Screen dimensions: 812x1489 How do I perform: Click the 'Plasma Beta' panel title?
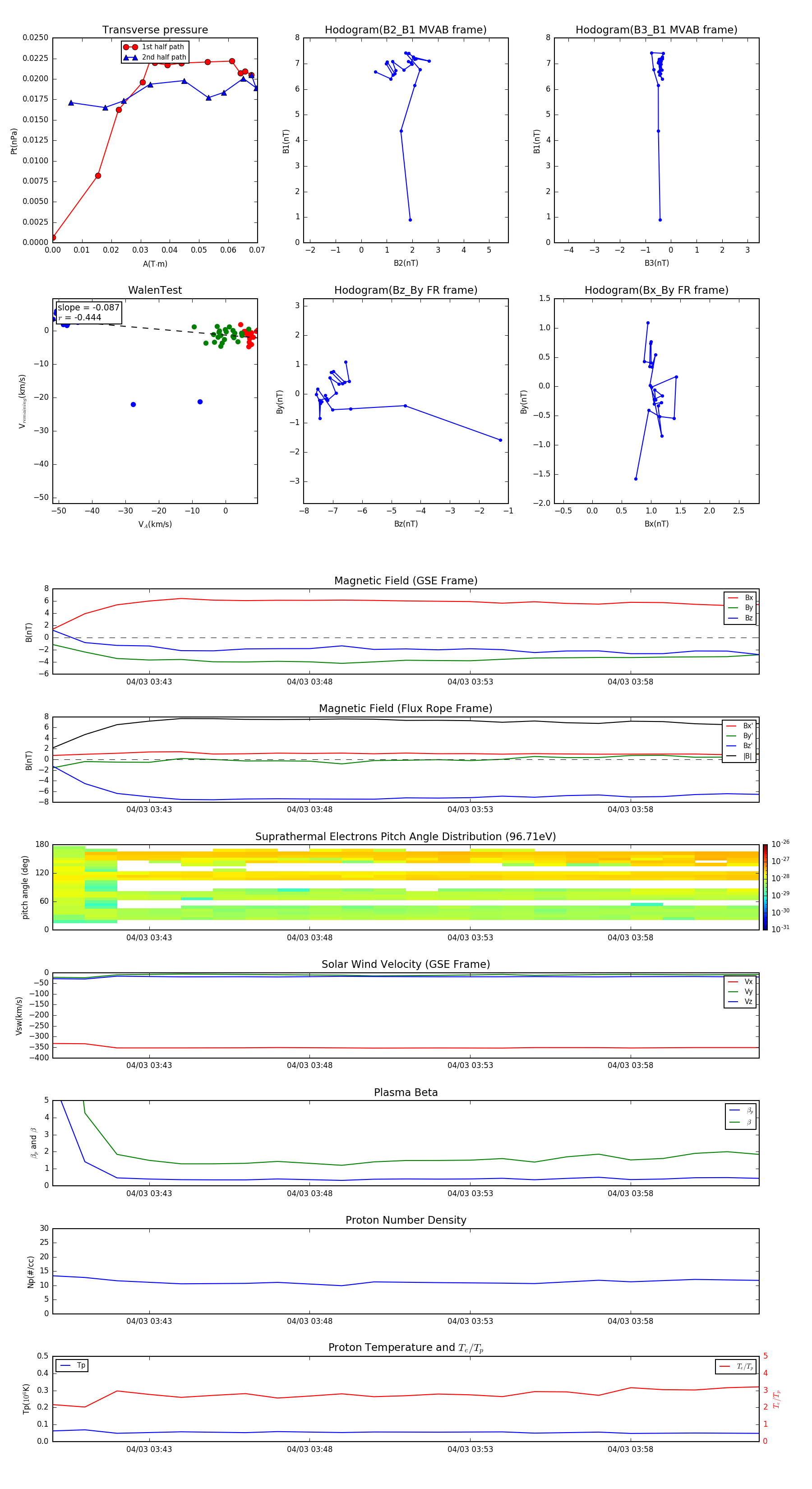pyautogui.click(x=406, y=1092)
